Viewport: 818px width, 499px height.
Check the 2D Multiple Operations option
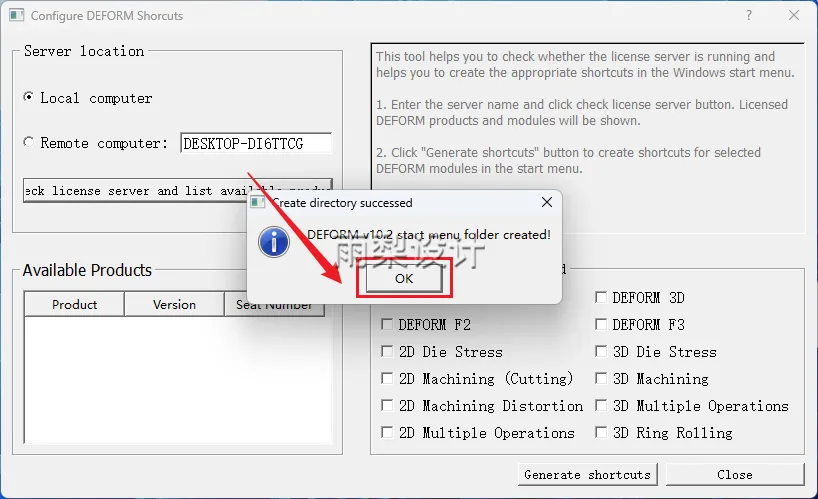pos(387,432)
